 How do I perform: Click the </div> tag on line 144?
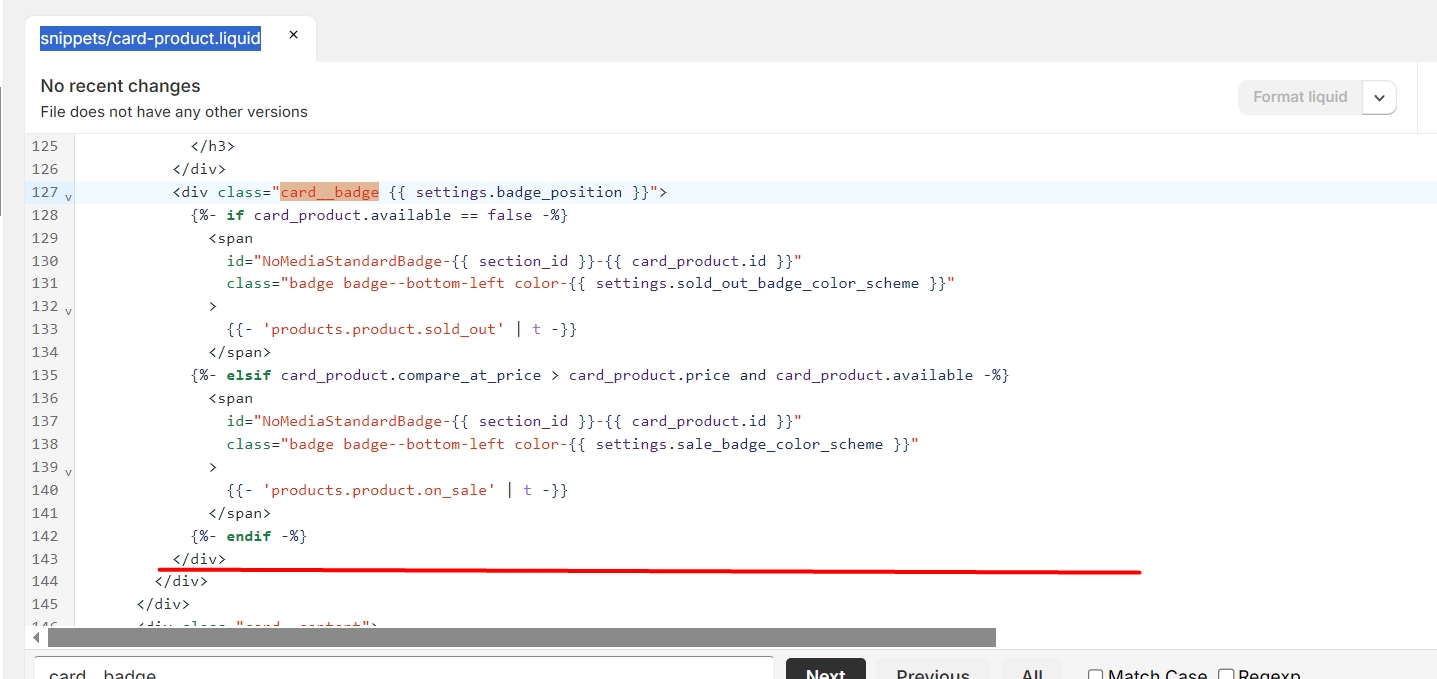pyautogui.click(x=181, y=581)
